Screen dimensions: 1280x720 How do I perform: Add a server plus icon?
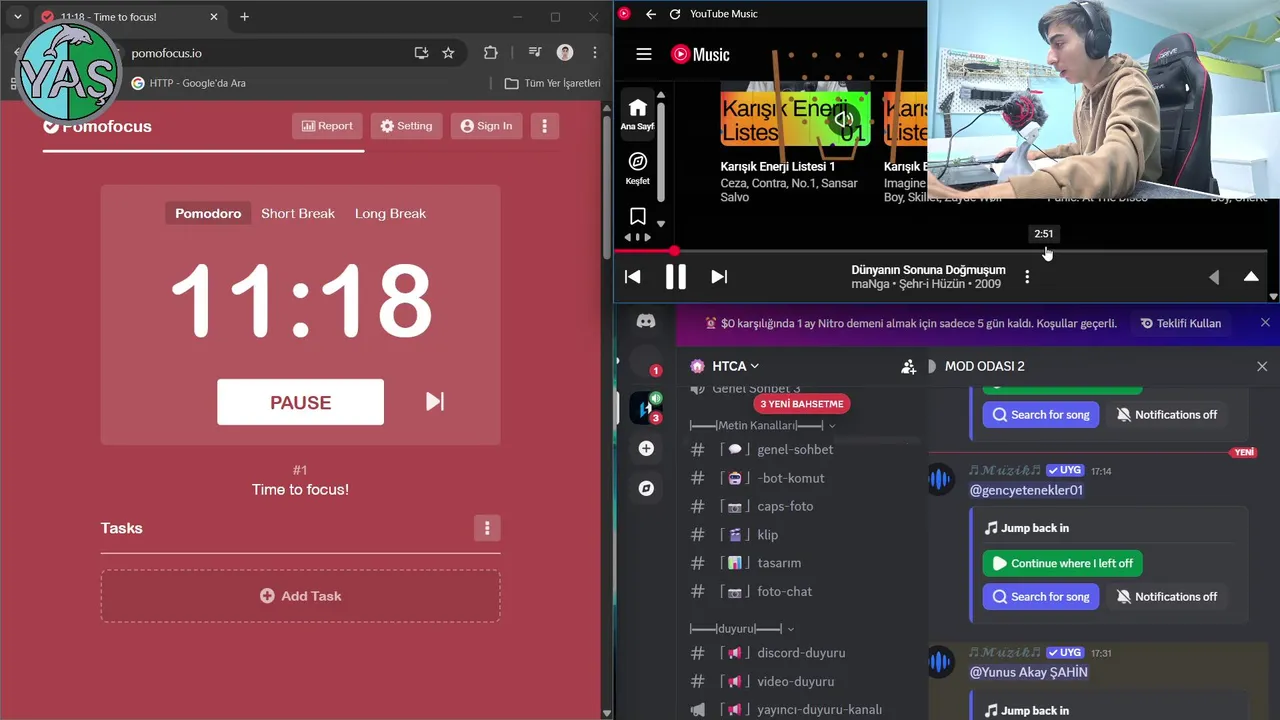pyautogui.click(x=646, y=448)
